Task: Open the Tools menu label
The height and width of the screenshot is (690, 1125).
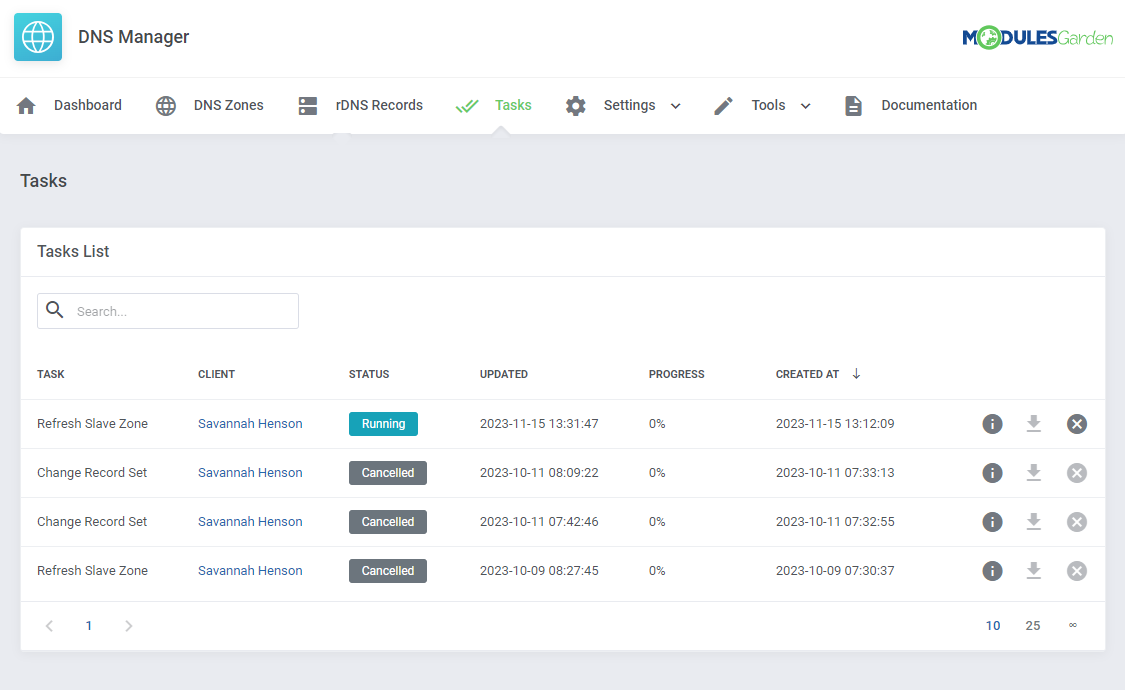Action: (x=768, y=105)
